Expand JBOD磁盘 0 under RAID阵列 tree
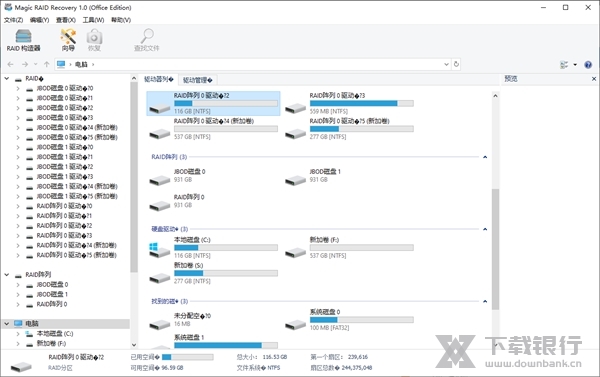The height and width of the screenshot is (377, 600). (18, 285)
